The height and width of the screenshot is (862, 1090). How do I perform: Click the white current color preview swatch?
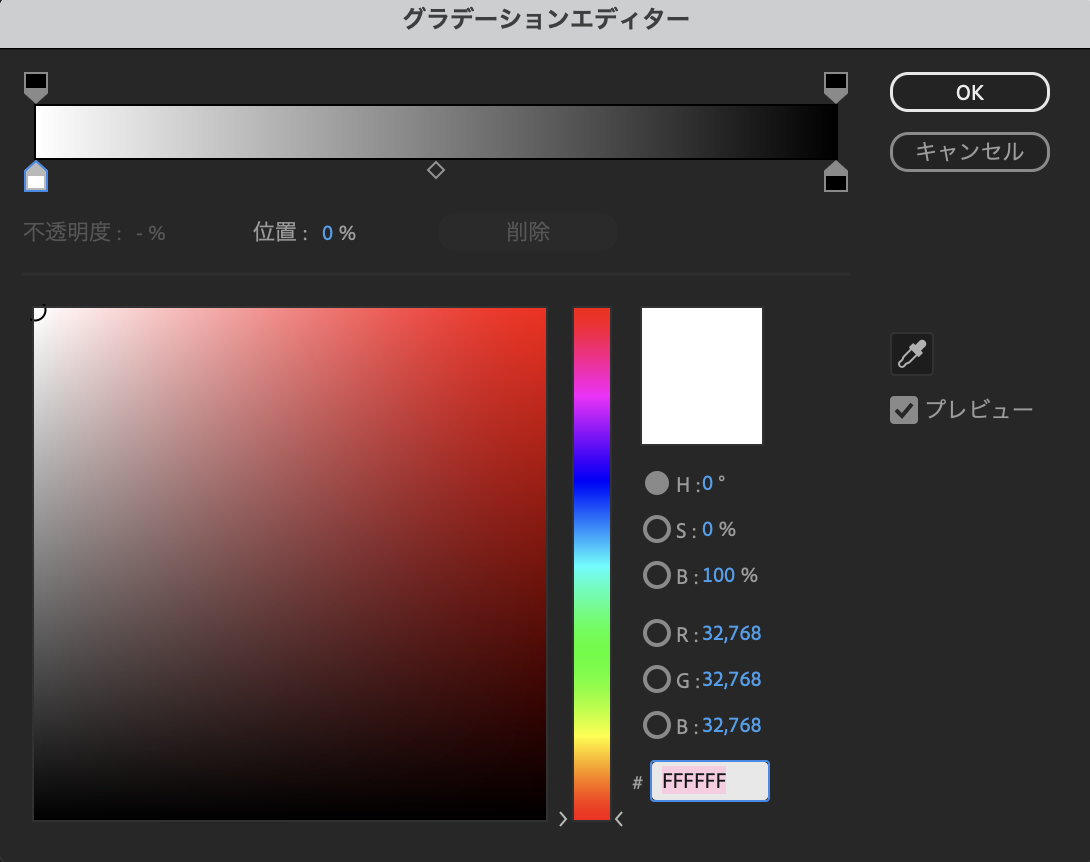[x=701, y=375]
